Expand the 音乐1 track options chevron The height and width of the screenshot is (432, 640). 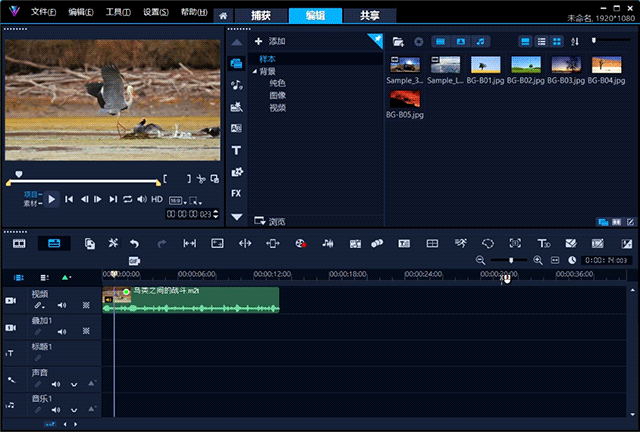tap(74, 410)
